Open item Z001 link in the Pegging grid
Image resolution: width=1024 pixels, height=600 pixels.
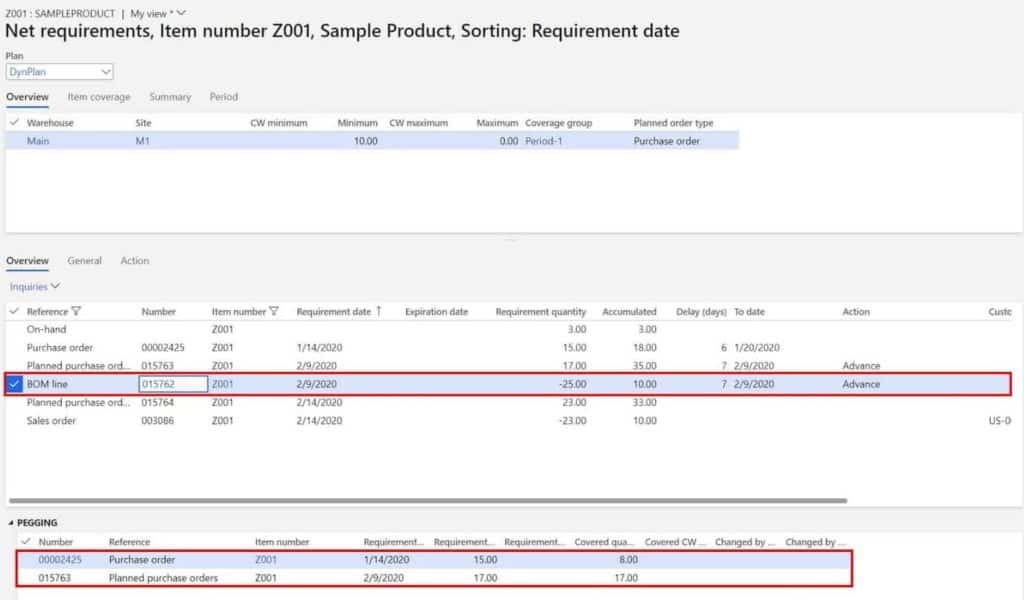pos(266,560)
